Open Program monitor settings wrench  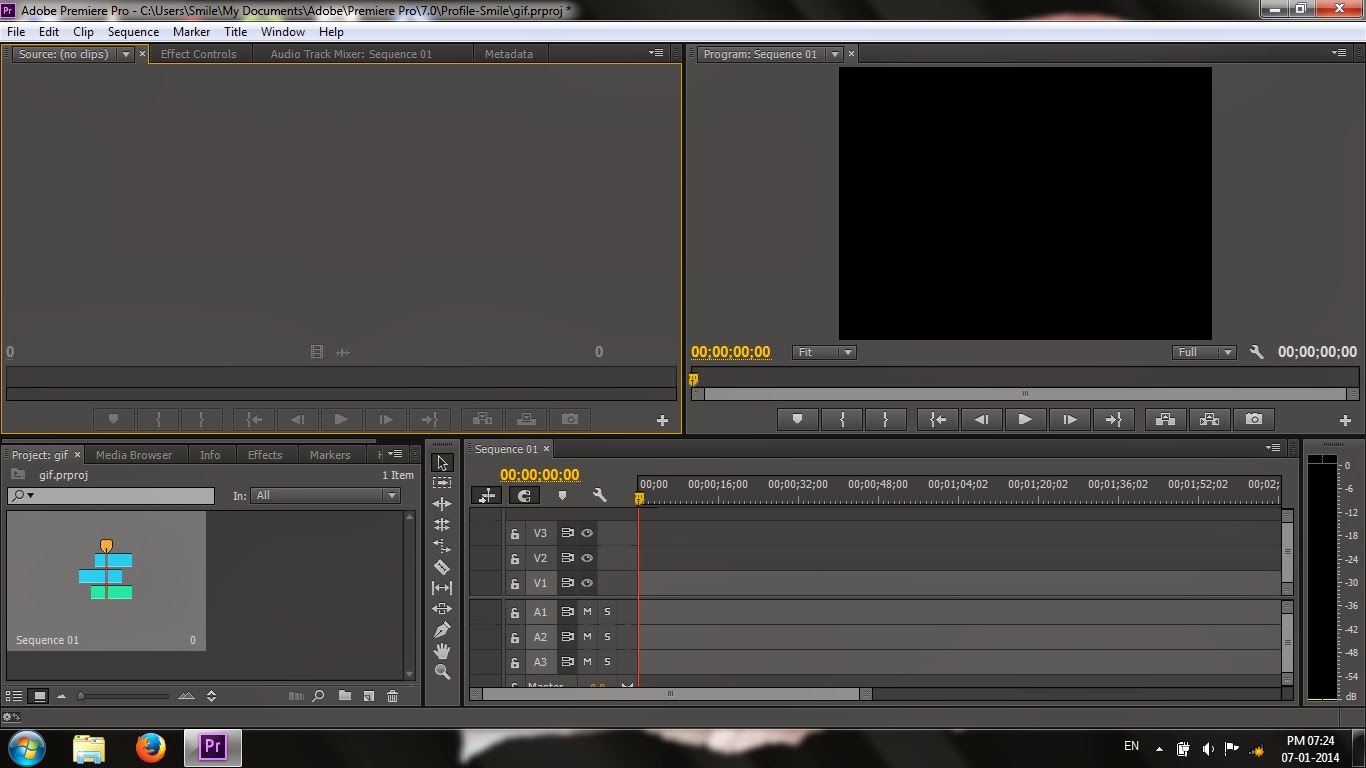pos(1257,352)
